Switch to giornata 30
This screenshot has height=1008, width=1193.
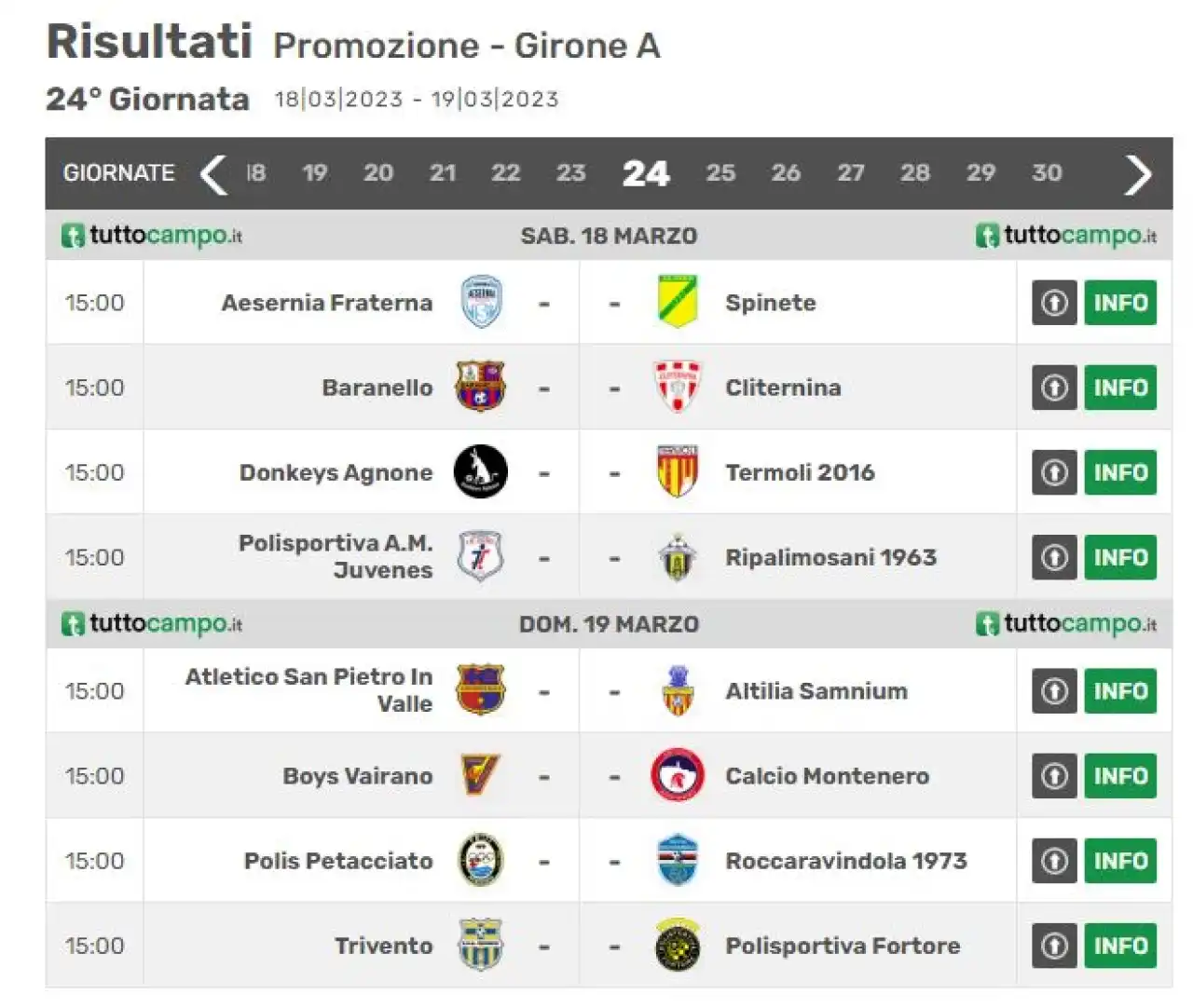pos(1047,173)
